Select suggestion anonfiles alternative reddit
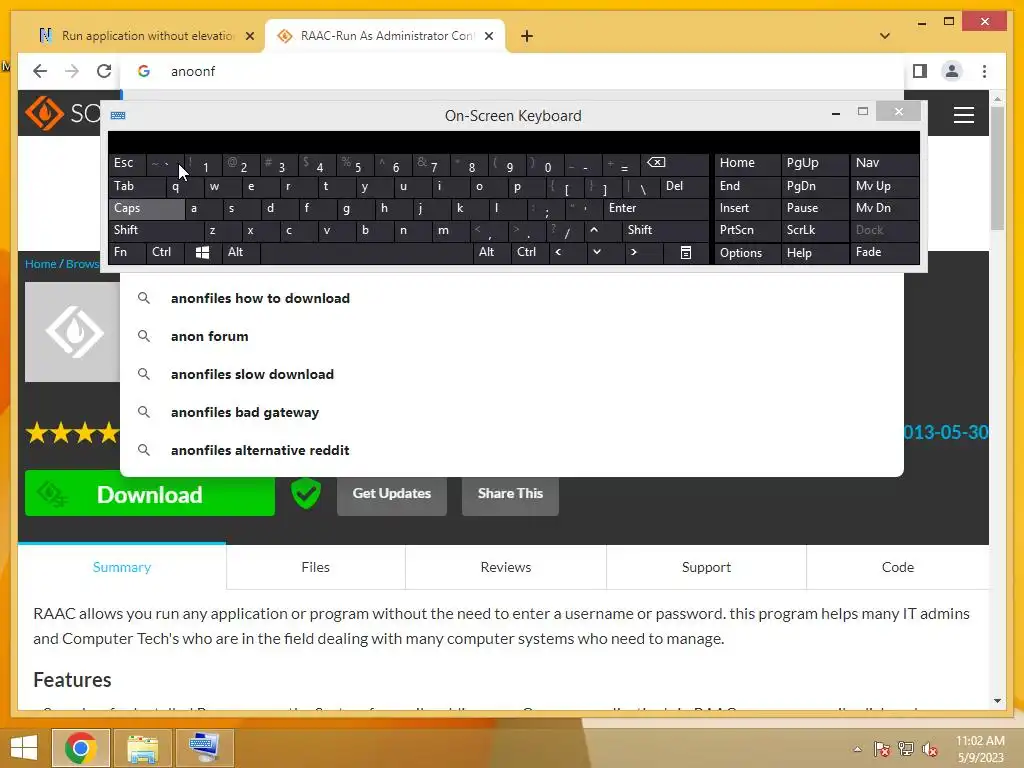 512,450
